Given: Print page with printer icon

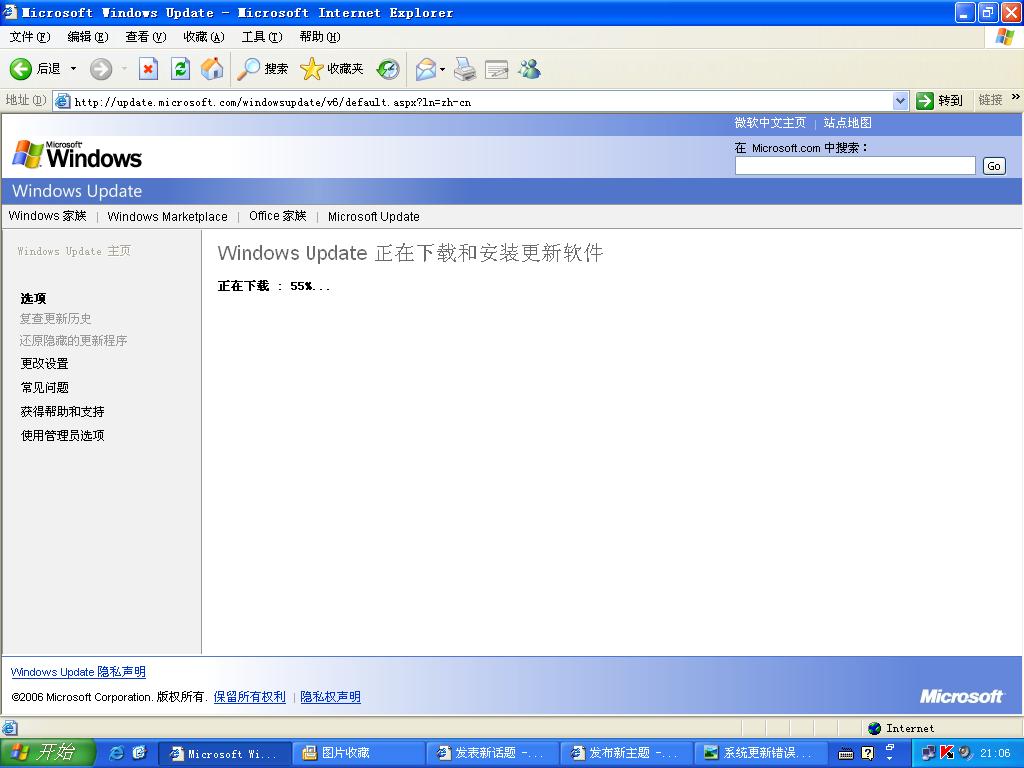Looking at the screenshot, I should 465,69.
